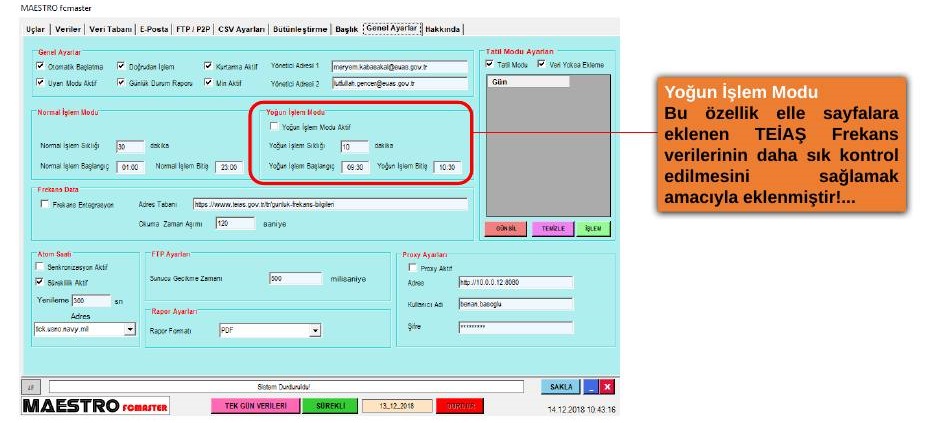Open the Veri Tabanı tab
The height and width of the screenshot is (423, 934).
pyautogui.click(x=110, y=29)
